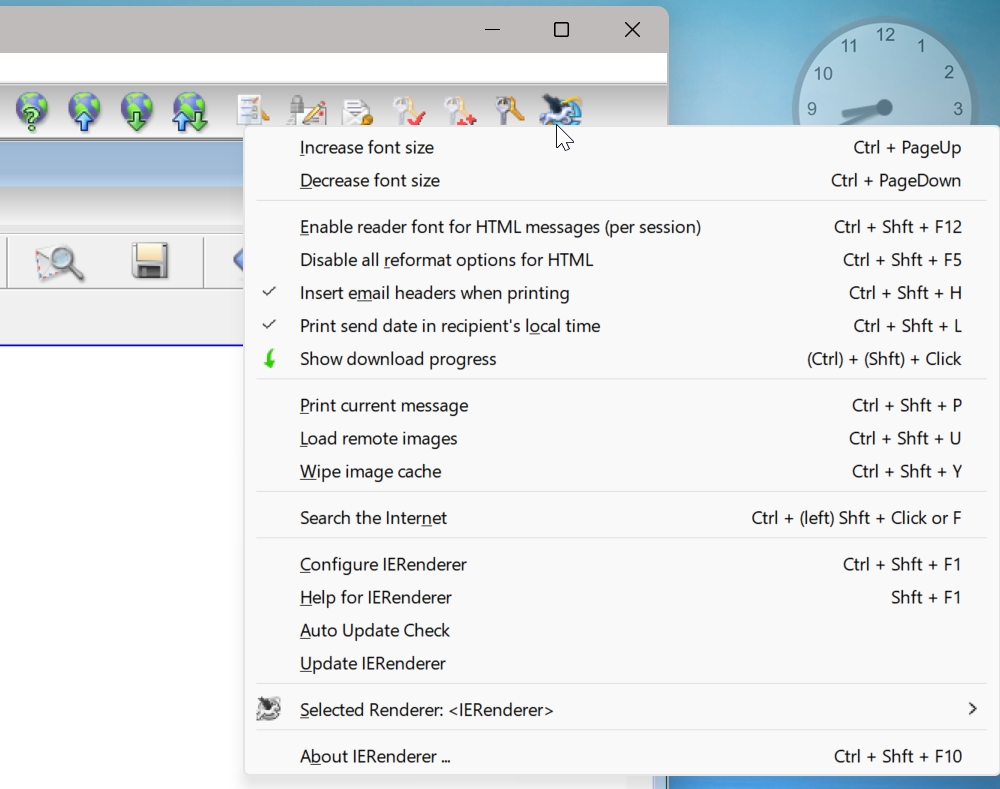Screen dimensions: 1000x789
Task: Choose Increase font size from menu
Action: pos(367,148)
